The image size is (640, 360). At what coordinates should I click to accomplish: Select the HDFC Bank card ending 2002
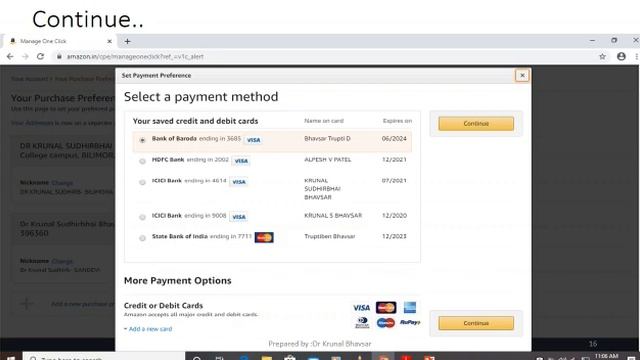coord(142,161)
